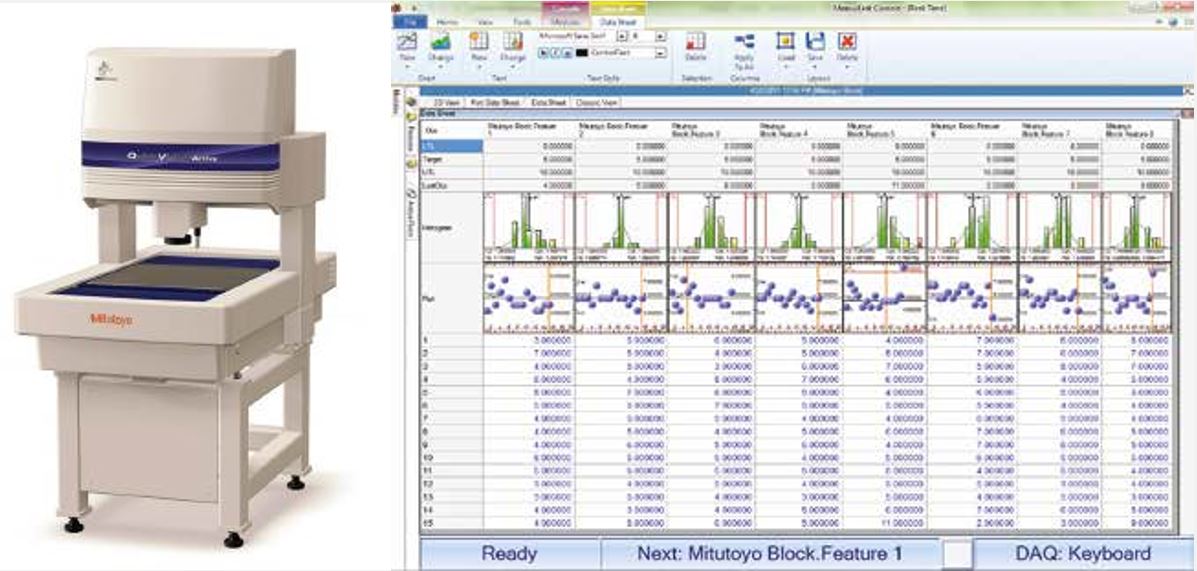Select observation row 1 header
This screenshot has height=571, width=1197.
pyautogui.click(x=452, y=341)
